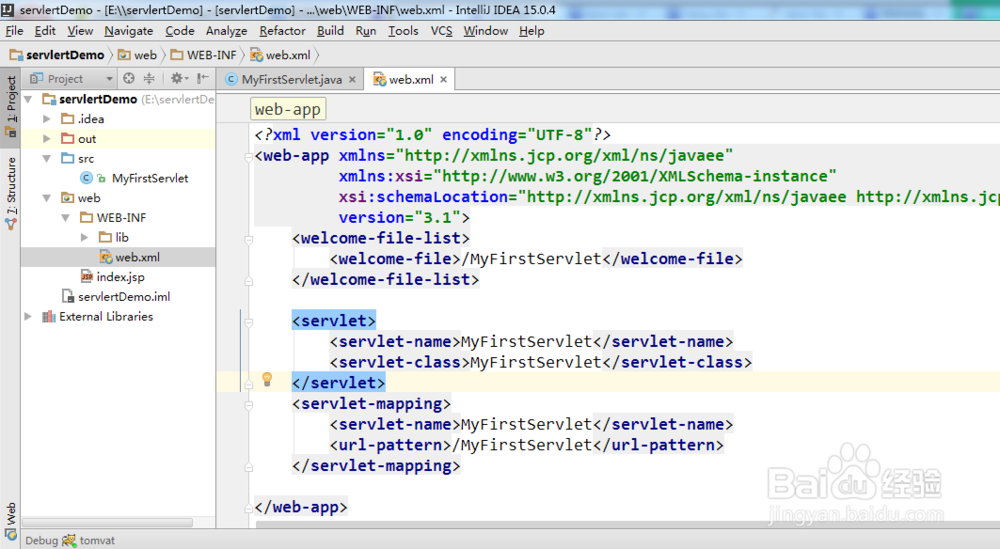
Task: Click the servlertDemo.iml file icon
Action: click(68, 296)
